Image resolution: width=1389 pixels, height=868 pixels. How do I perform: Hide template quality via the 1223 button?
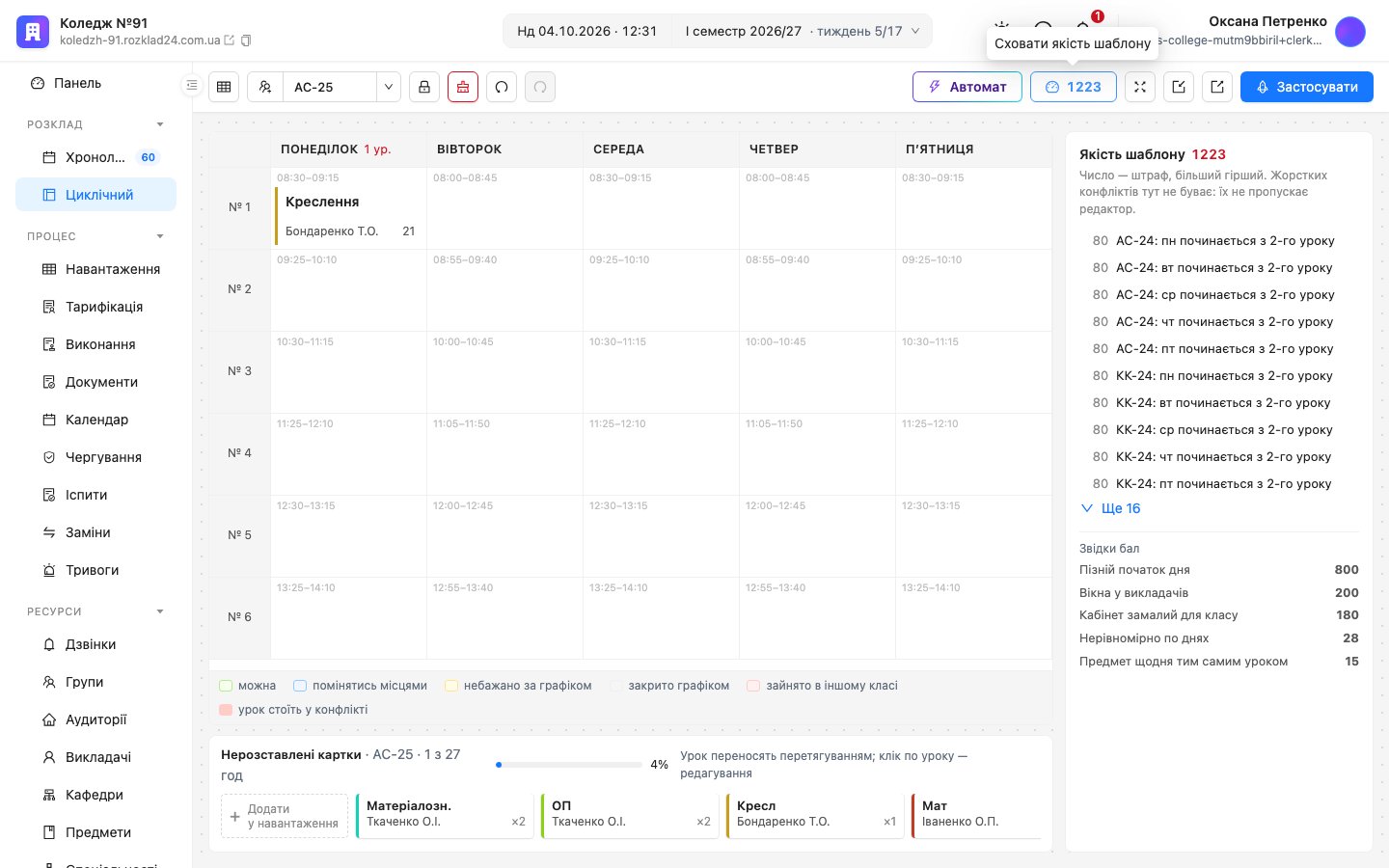point(1074,87)
